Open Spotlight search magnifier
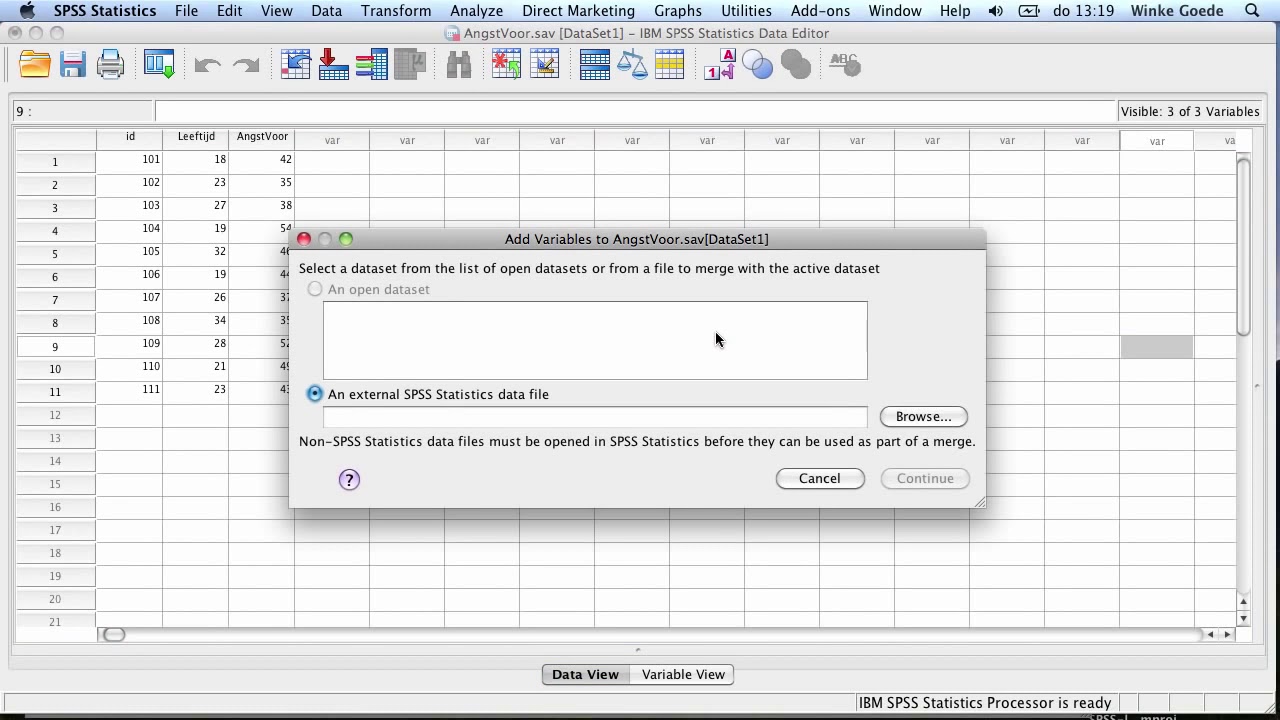This screenshot has width=1280, height=720. tap(1252, 11)
